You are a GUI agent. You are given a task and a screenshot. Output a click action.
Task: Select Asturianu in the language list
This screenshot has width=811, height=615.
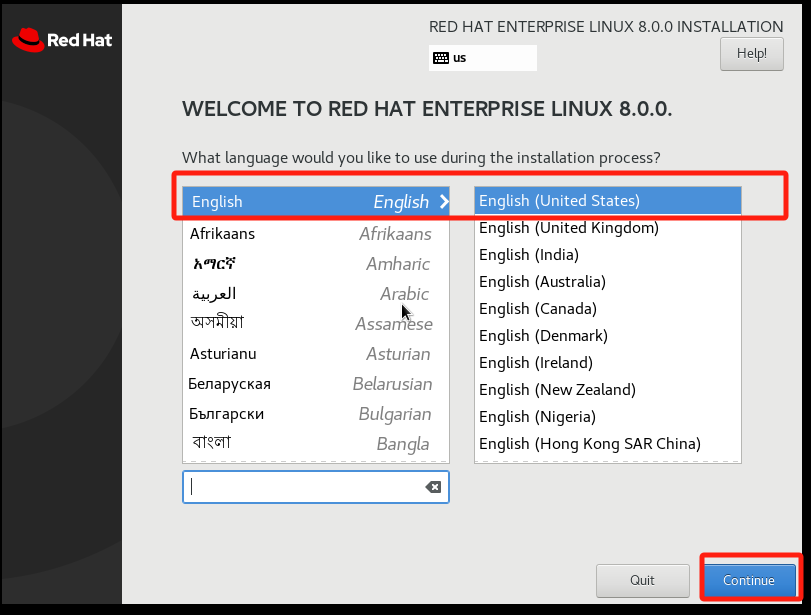pyautogui.click(x=316, y=354)
